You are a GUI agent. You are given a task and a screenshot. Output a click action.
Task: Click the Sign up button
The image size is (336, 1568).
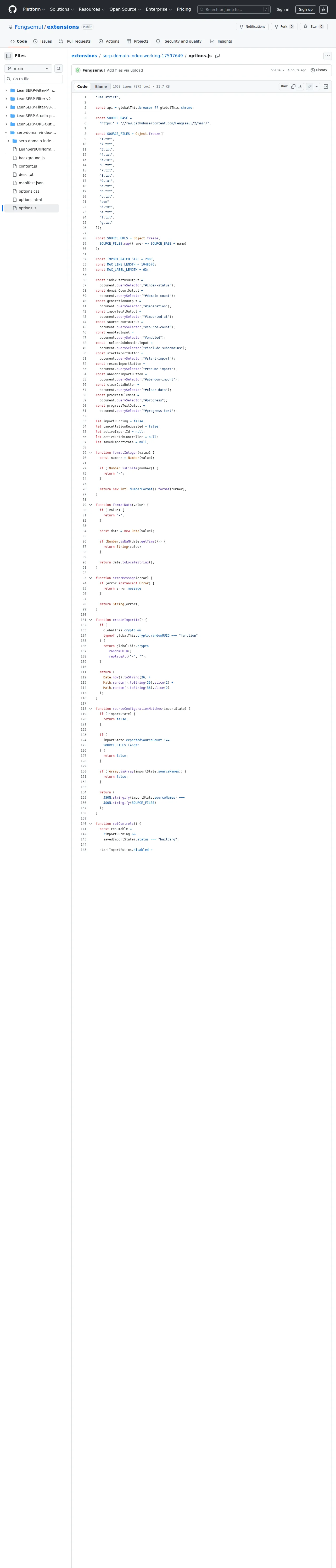tap(305, 9)
